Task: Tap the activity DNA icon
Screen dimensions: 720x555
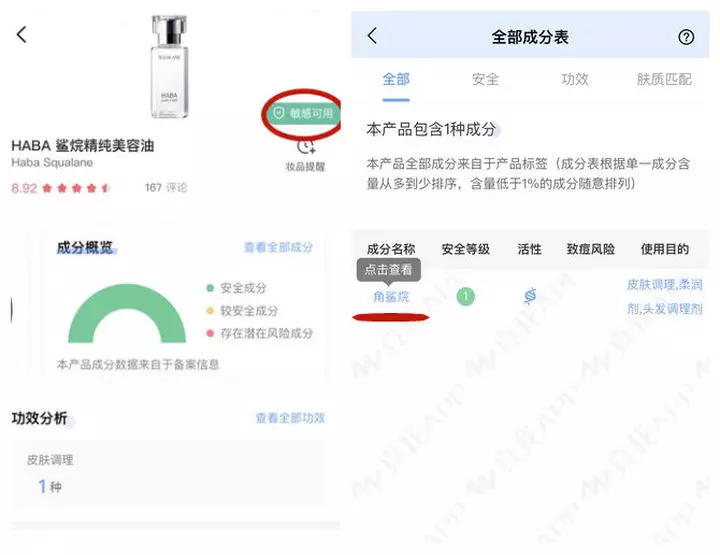Action: click(529, 296)
